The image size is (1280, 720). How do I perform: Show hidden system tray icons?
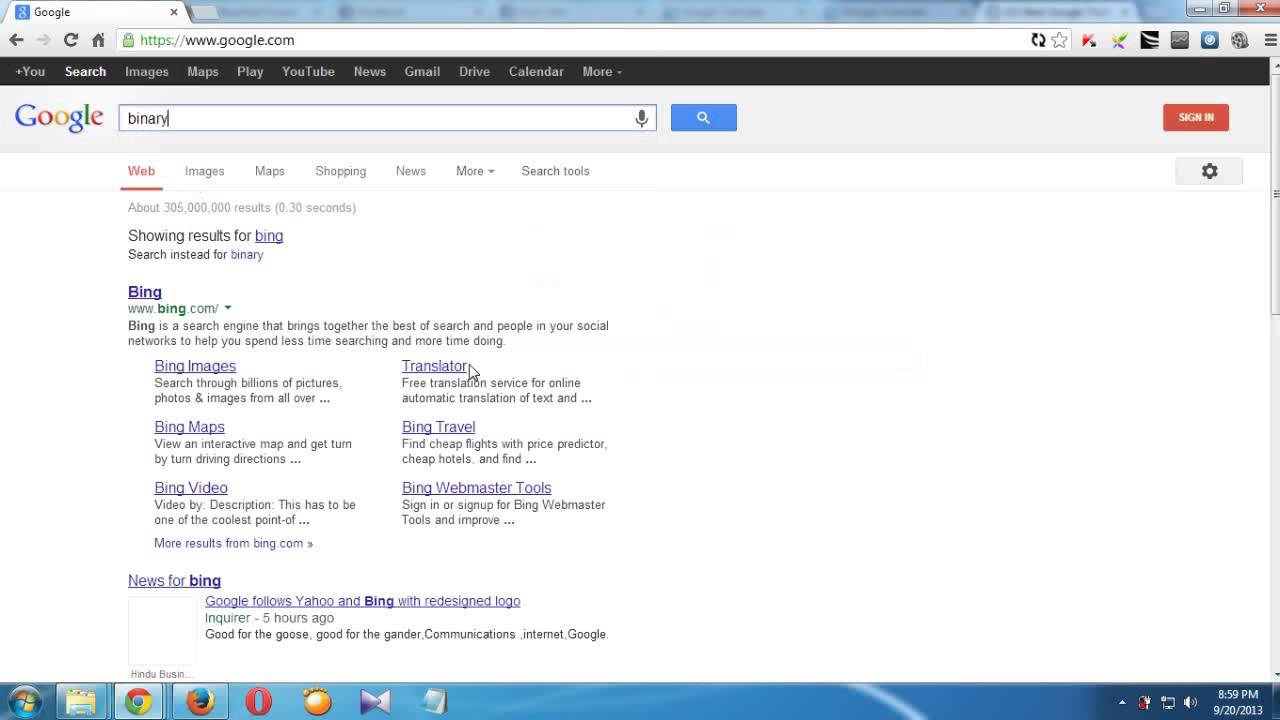[x=1122, y=702]
